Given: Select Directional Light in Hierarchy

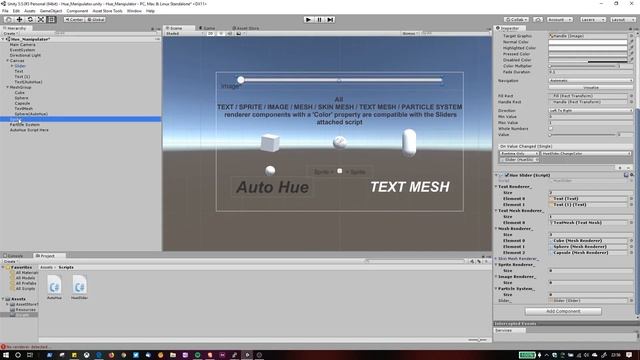Looking at the screenshot, I should [x=25, y=55].
